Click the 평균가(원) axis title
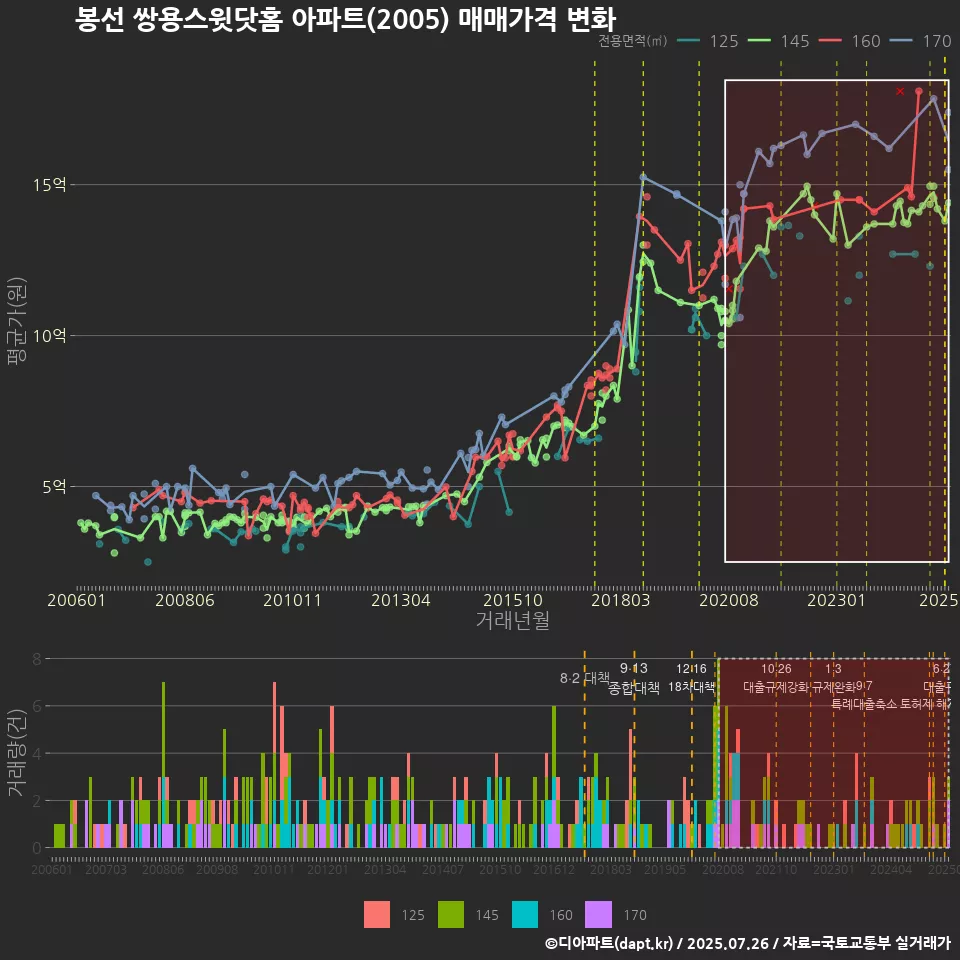 (x=17, y=321)
